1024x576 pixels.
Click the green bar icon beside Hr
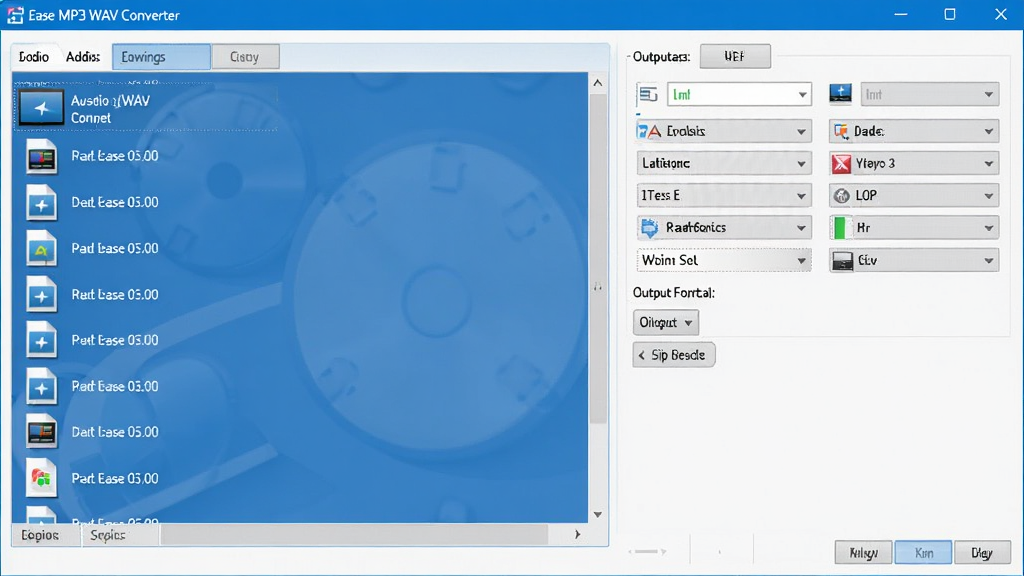(x=840, y=228)
